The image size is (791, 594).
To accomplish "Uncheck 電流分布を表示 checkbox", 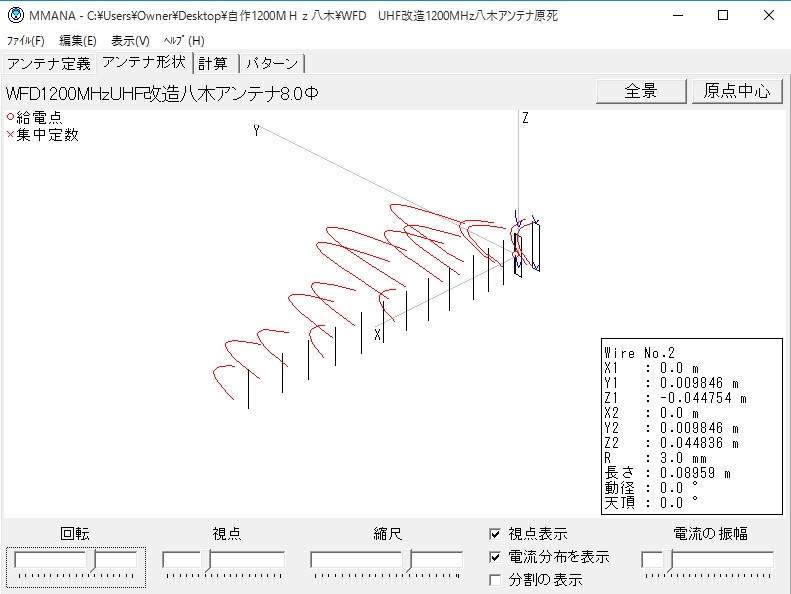I will (495, 557).
